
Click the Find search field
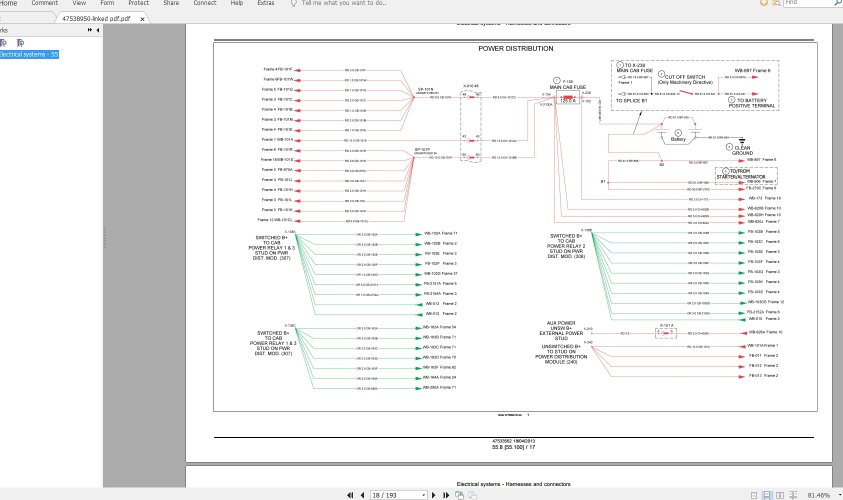click(804, 4)
